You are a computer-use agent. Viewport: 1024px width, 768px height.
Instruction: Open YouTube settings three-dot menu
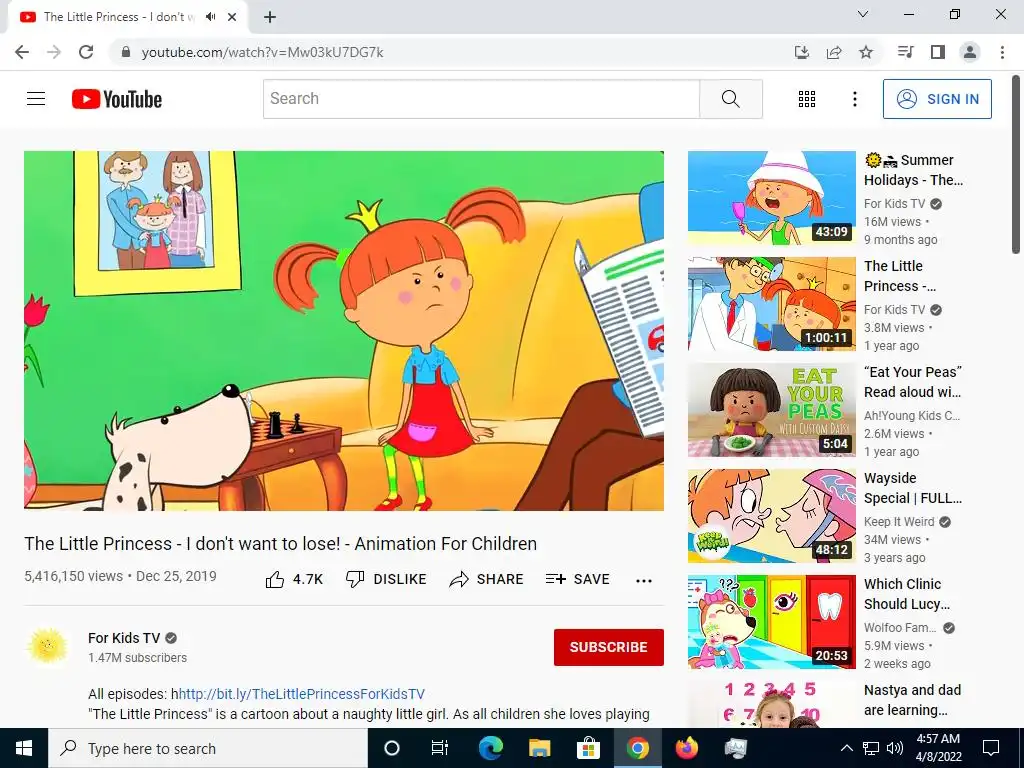pyautogui.click(x=854, y=99)
